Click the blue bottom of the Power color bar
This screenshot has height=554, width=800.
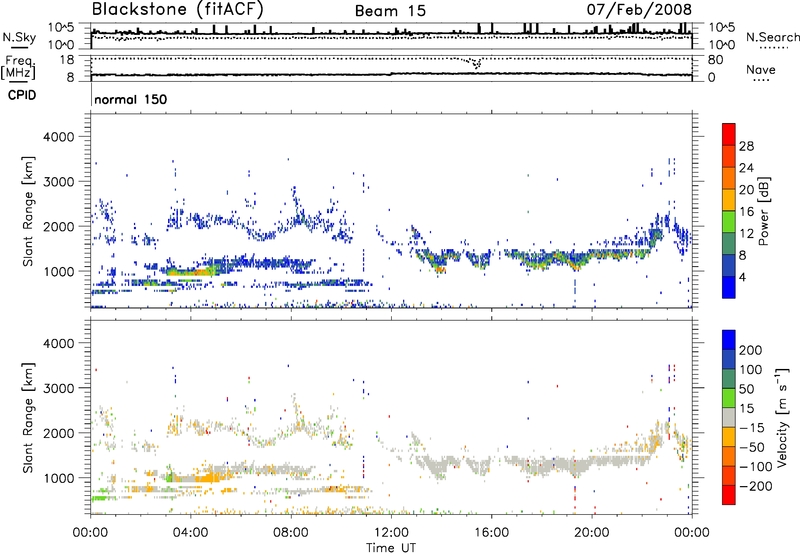click(x=729, y=287)
